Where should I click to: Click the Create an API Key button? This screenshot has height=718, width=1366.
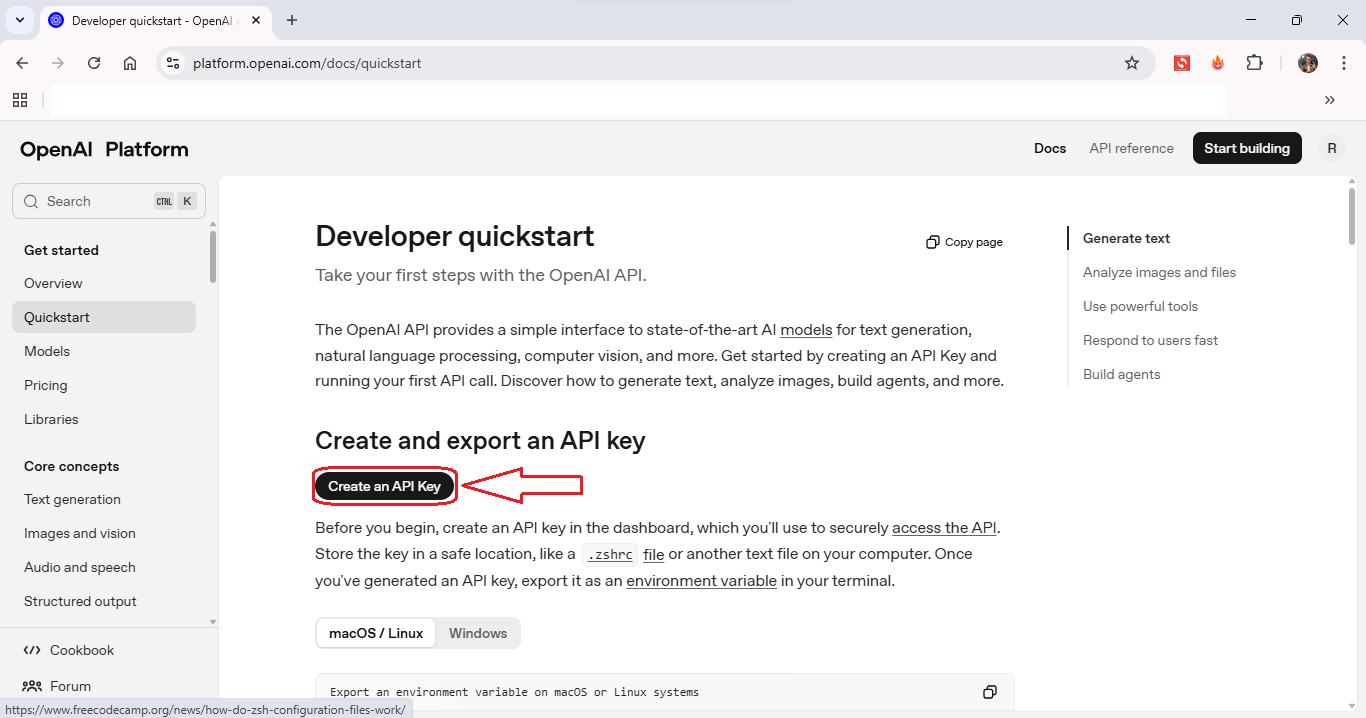(x=385, y=486)
